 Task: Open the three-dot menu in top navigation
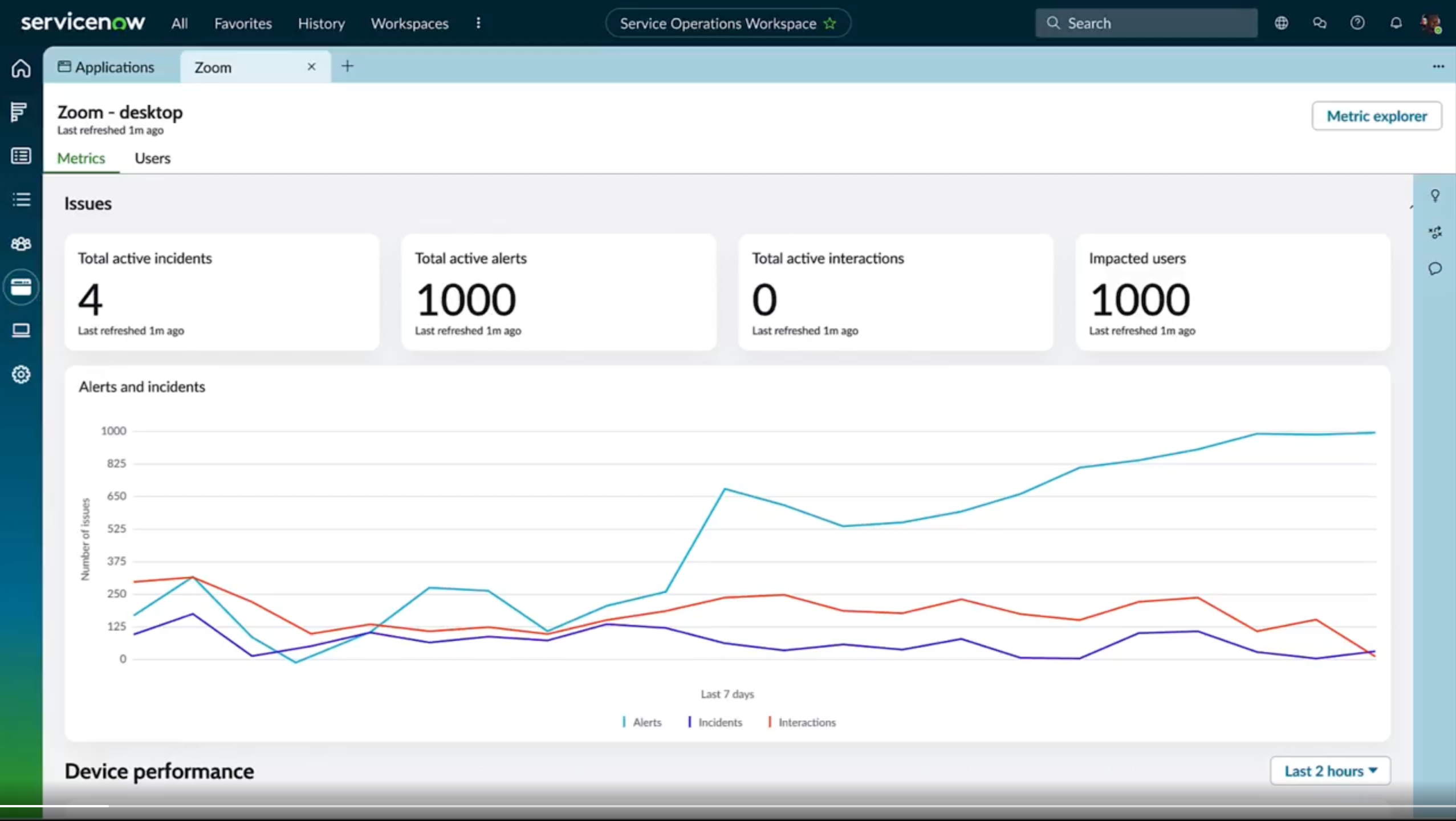(x=478, y=23)
